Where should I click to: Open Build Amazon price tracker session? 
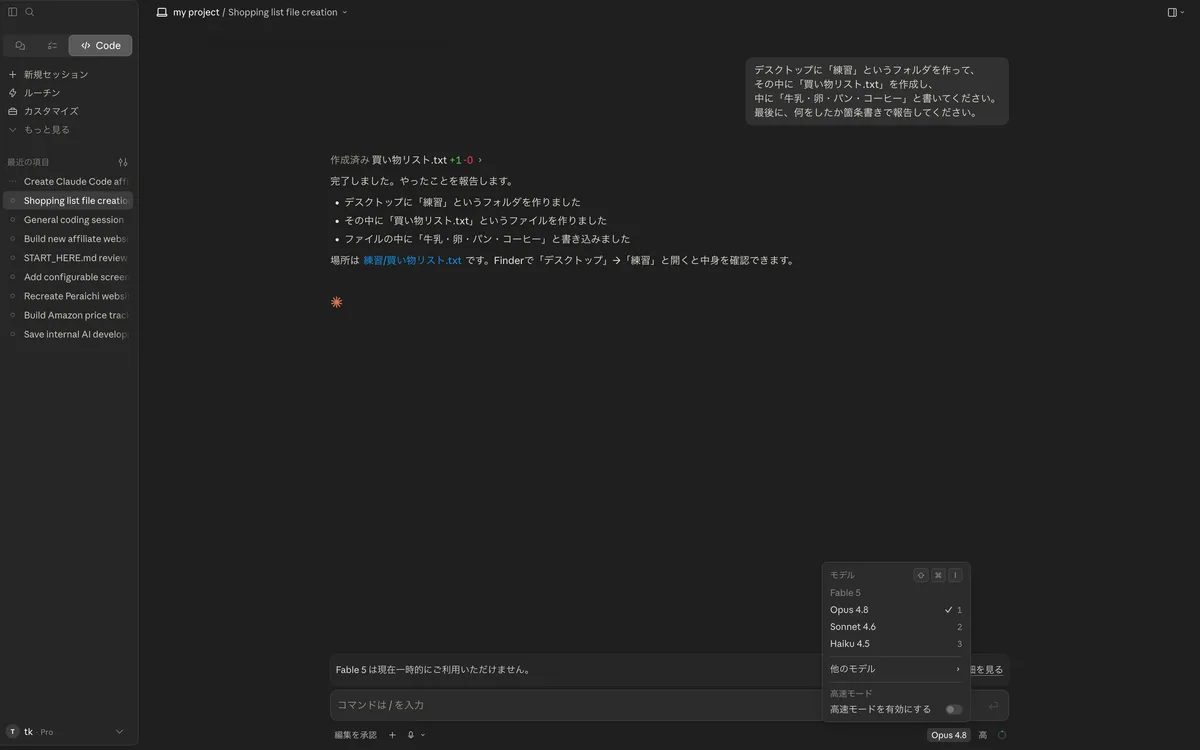coord(68,315)
